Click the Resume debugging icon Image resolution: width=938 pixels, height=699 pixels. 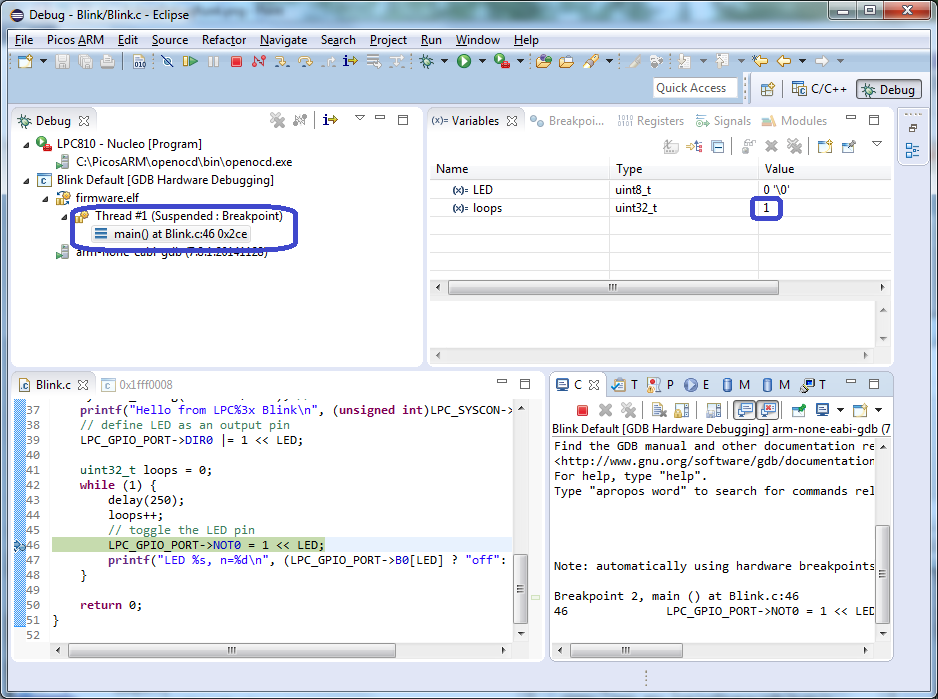190,61
